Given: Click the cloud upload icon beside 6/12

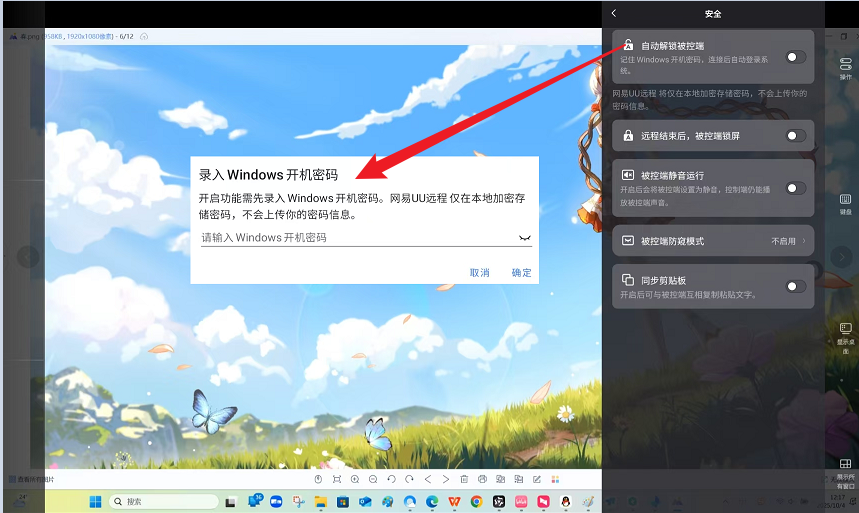Looking at the screenshot, I should (x=144, y=36).
